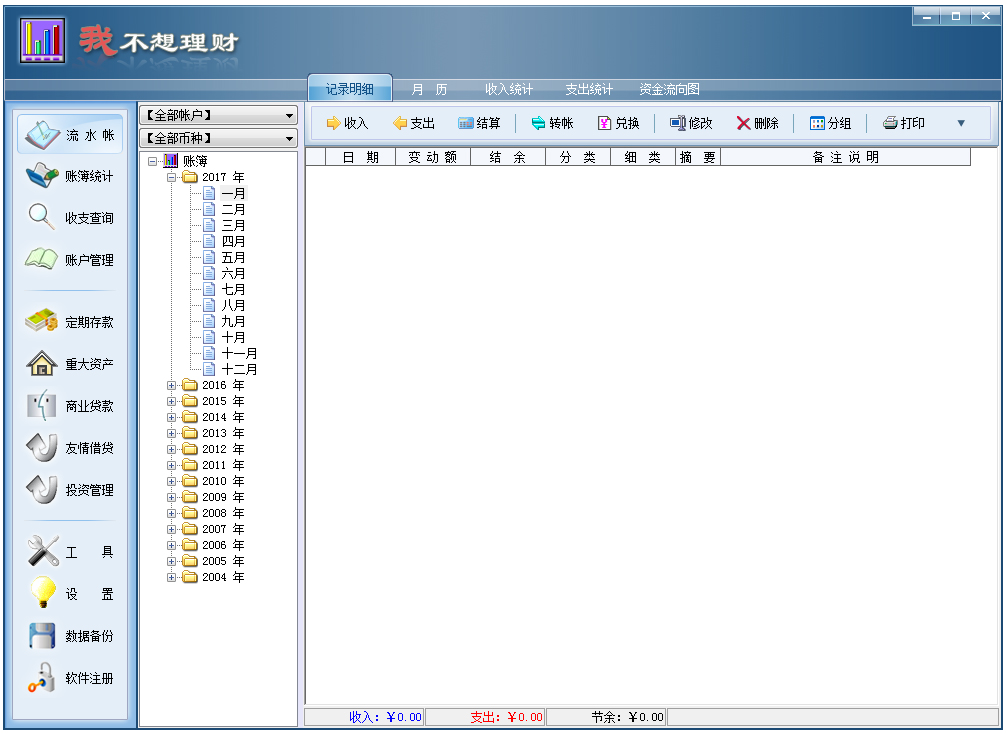Click the 收入: ¥0.00 status text
The width and height of the screenshot is (1007, 734).
[x=385, y=717]
